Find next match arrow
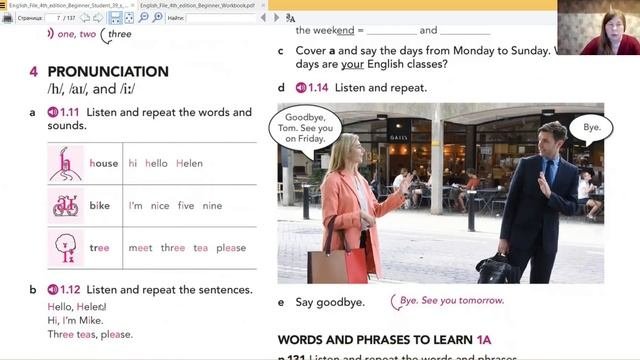 pos(276,18)
